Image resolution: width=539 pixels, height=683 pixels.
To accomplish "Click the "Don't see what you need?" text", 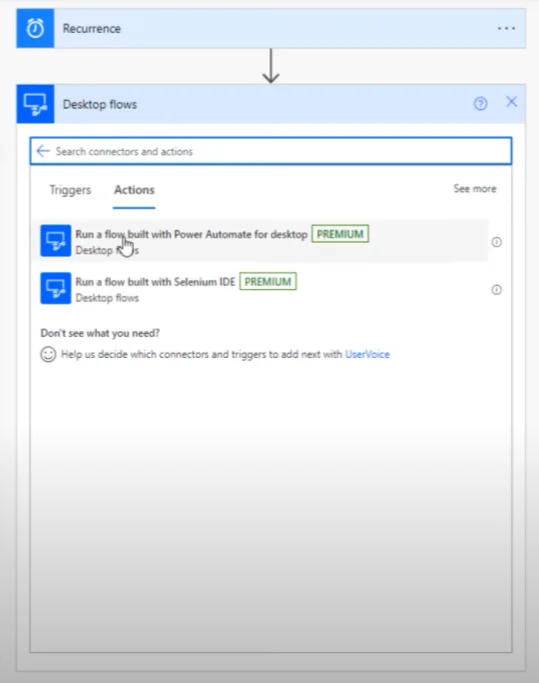I will pos(100,333).
